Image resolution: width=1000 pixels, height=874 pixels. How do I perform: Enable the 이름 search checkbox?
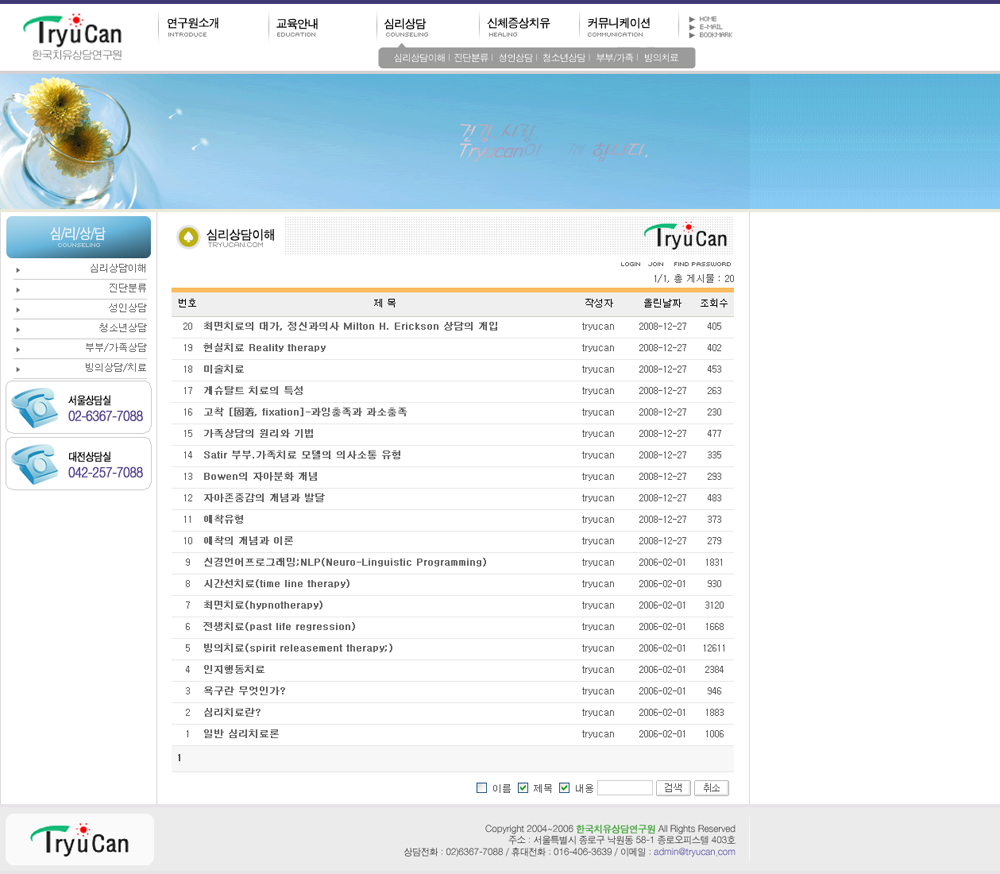click(x=482, y=788)
